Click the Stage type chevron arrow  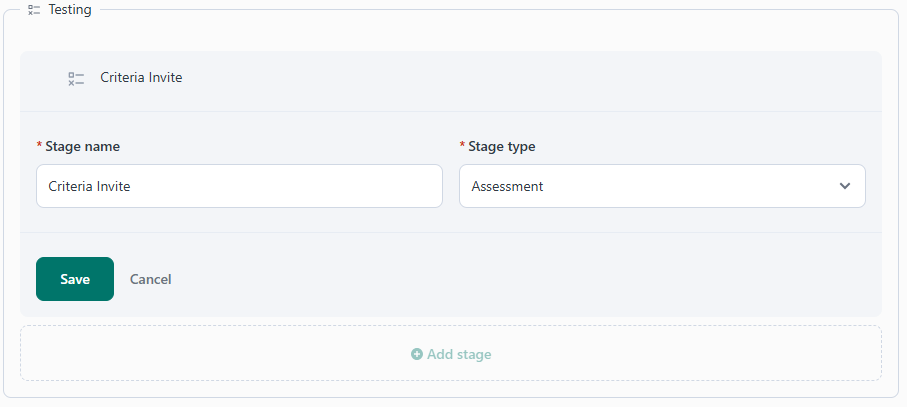(x=845, y=186)
